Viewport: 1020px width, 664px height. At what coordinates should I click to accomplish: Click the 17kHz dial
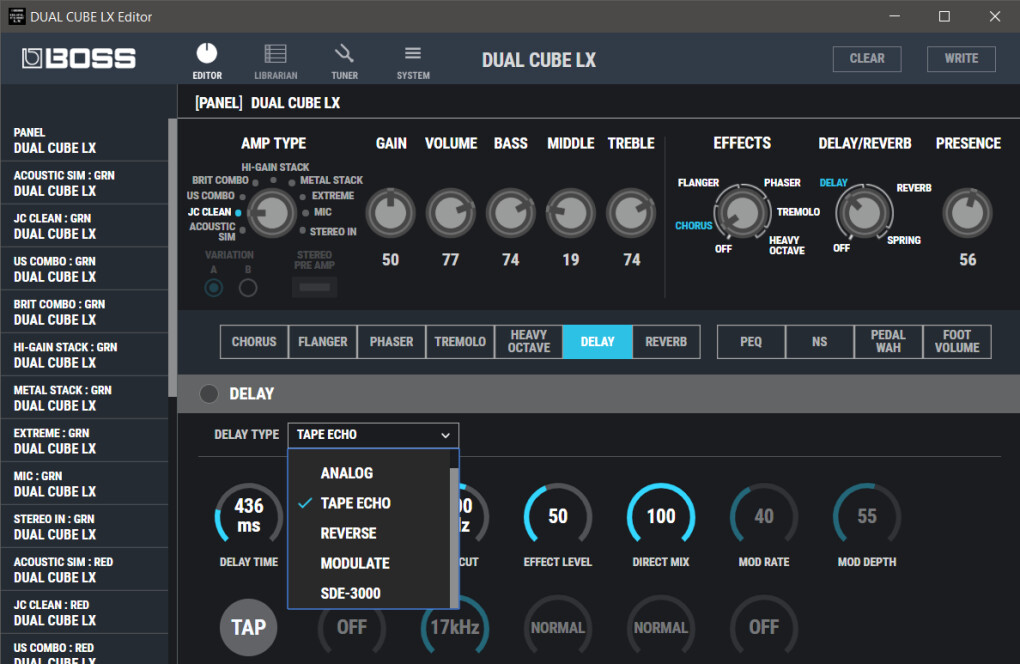tap(455, 627)
